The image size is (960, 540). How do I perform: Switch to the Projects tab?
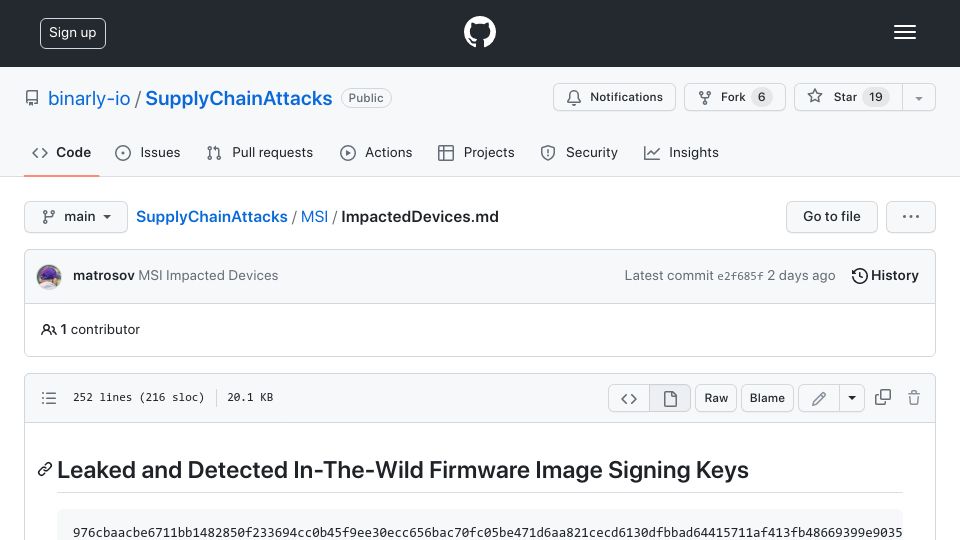(x=476, y=152)
